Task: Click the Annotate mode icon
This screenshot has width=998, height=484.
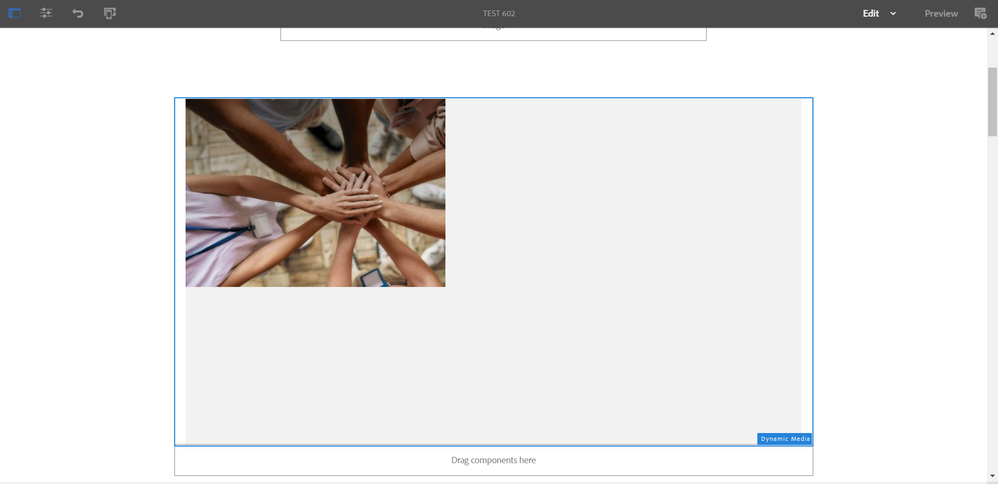Action: [980, 13]
